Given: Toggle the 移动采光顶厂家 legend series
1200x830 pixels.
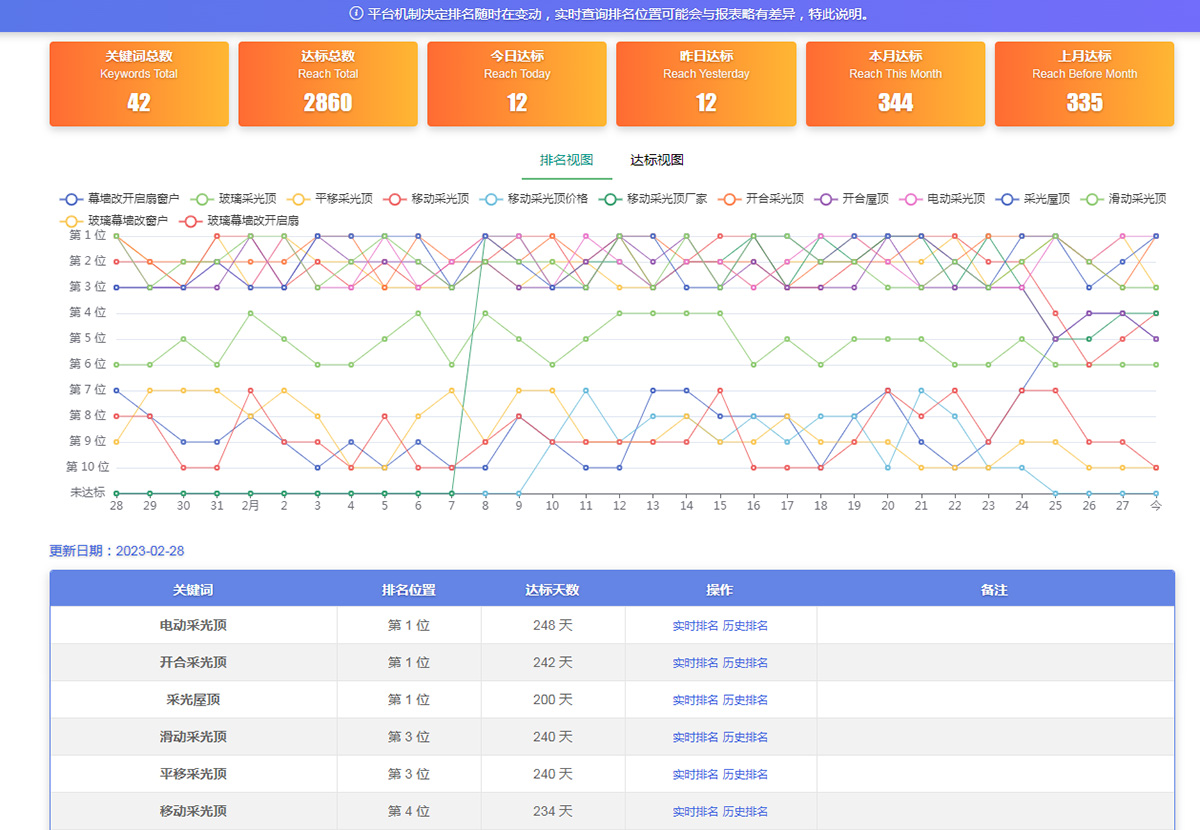Looking at the screenshot, I should [x=653, y=199].
